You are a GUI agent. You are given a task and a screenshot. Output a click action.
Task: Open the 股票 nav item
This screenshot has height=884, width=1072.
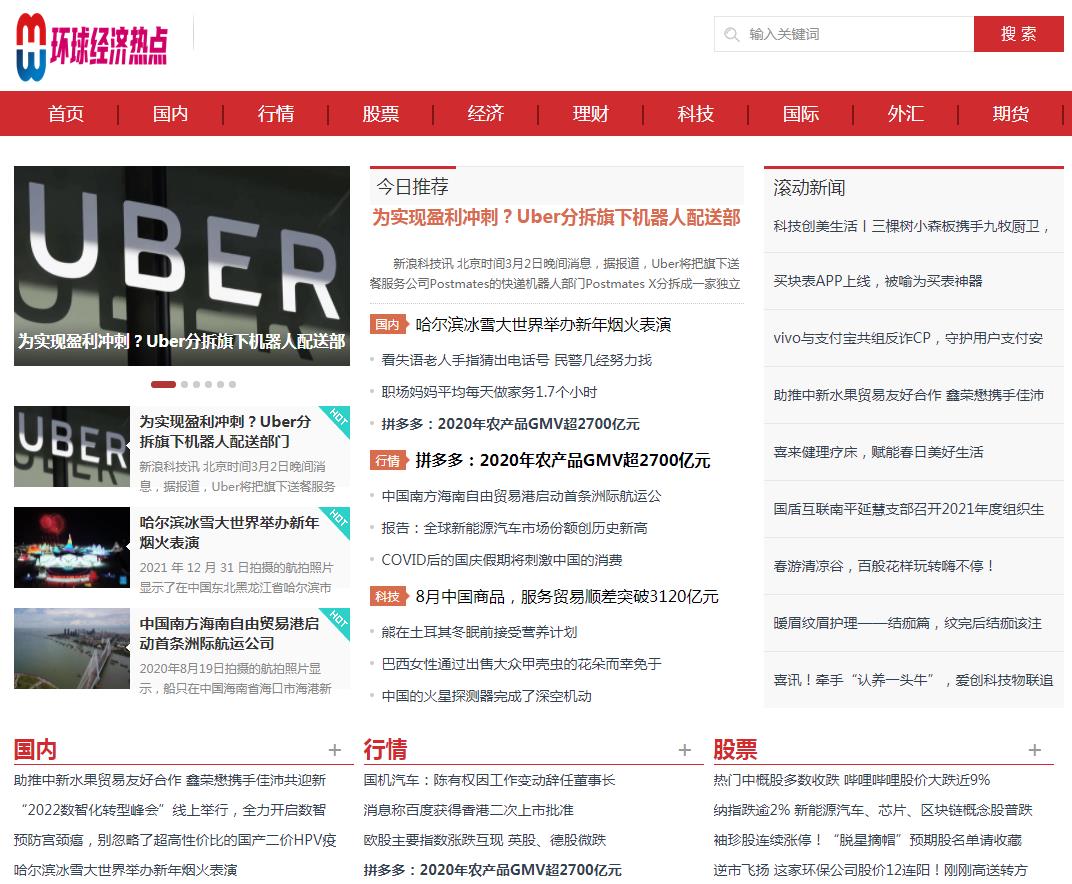point(381,113)
